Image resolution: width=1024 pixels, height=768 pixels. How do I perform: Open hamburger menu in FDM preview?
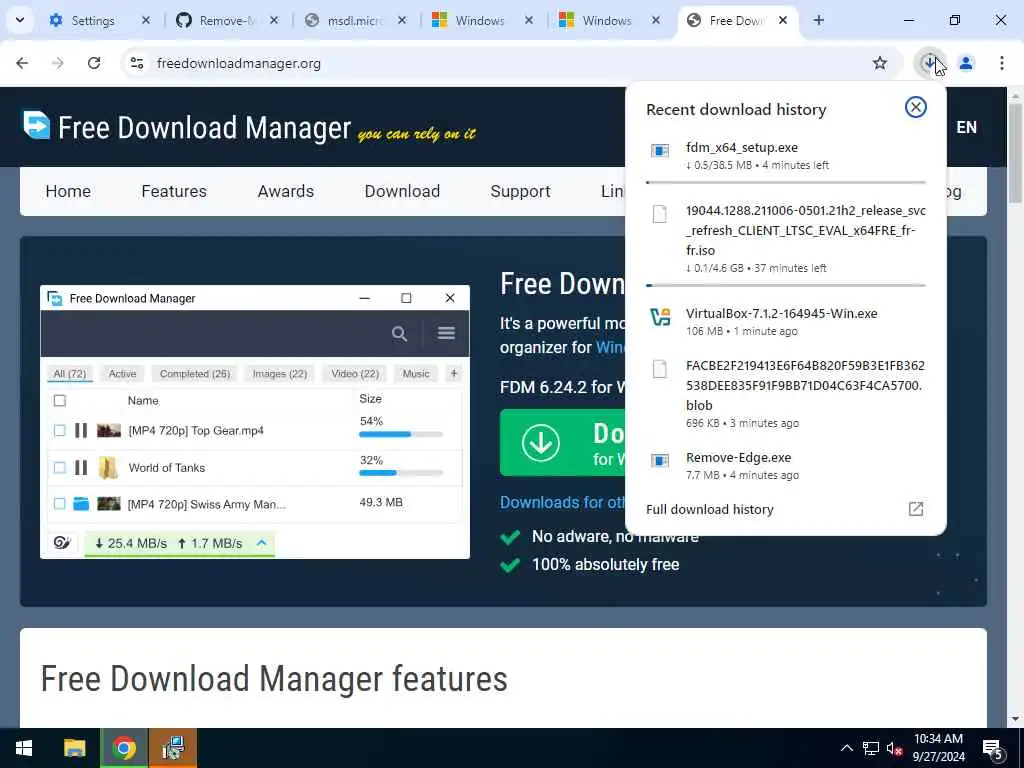click(446, 333)
